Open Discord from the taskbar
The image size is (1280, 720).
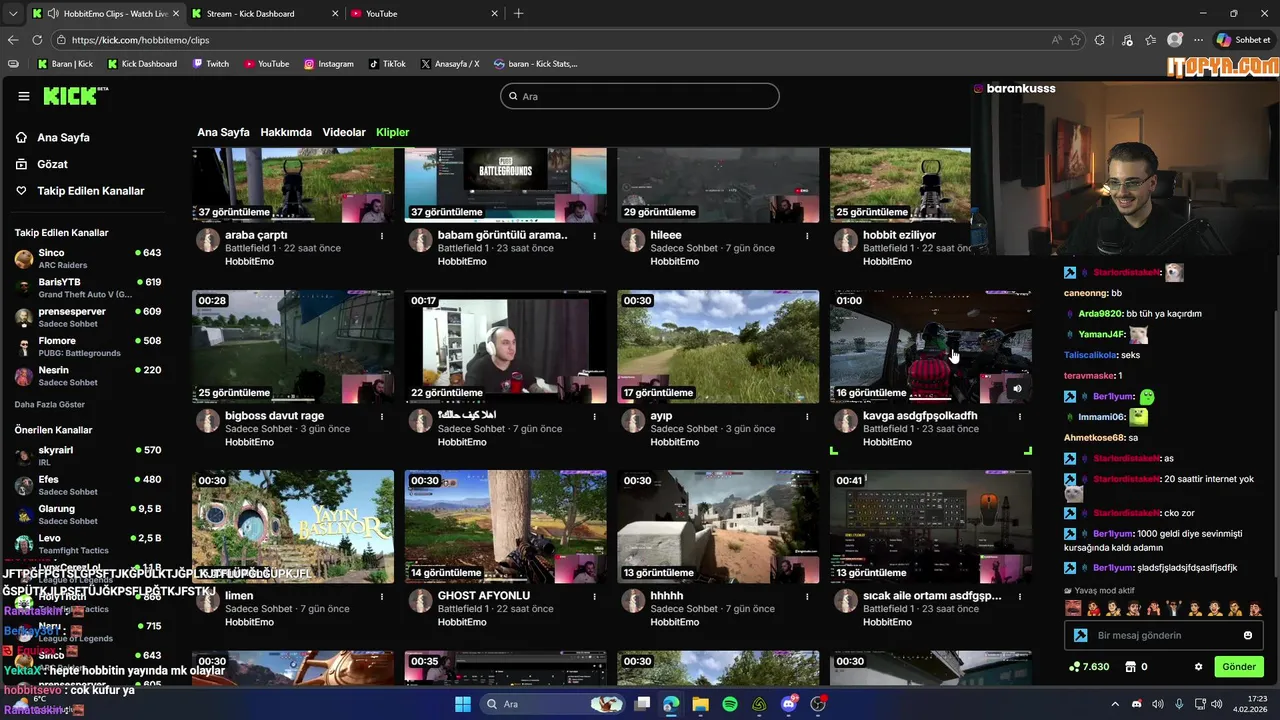coord(789,704)
